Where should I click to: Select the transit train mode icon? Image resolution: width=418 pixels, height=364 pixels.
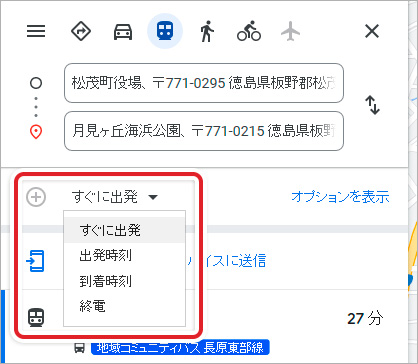point(165,31)
